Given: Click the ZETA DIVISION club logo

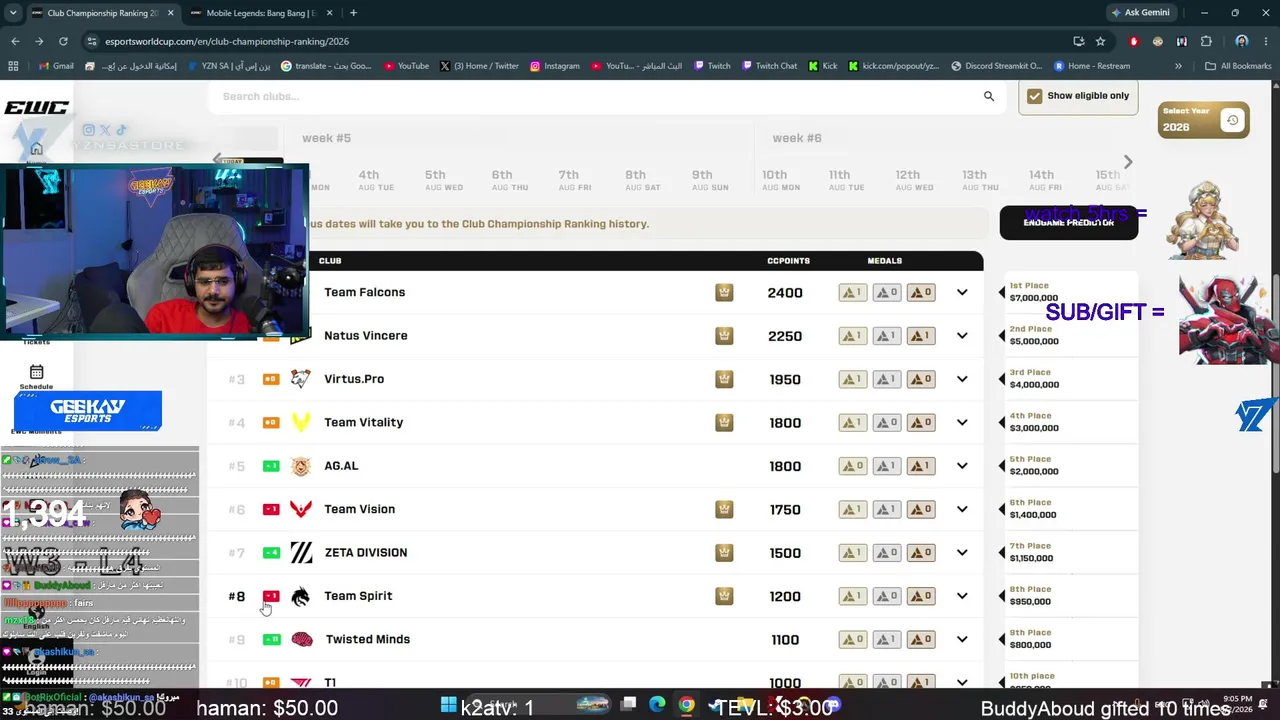Looking at the screenshot, I should coord(301,552).
